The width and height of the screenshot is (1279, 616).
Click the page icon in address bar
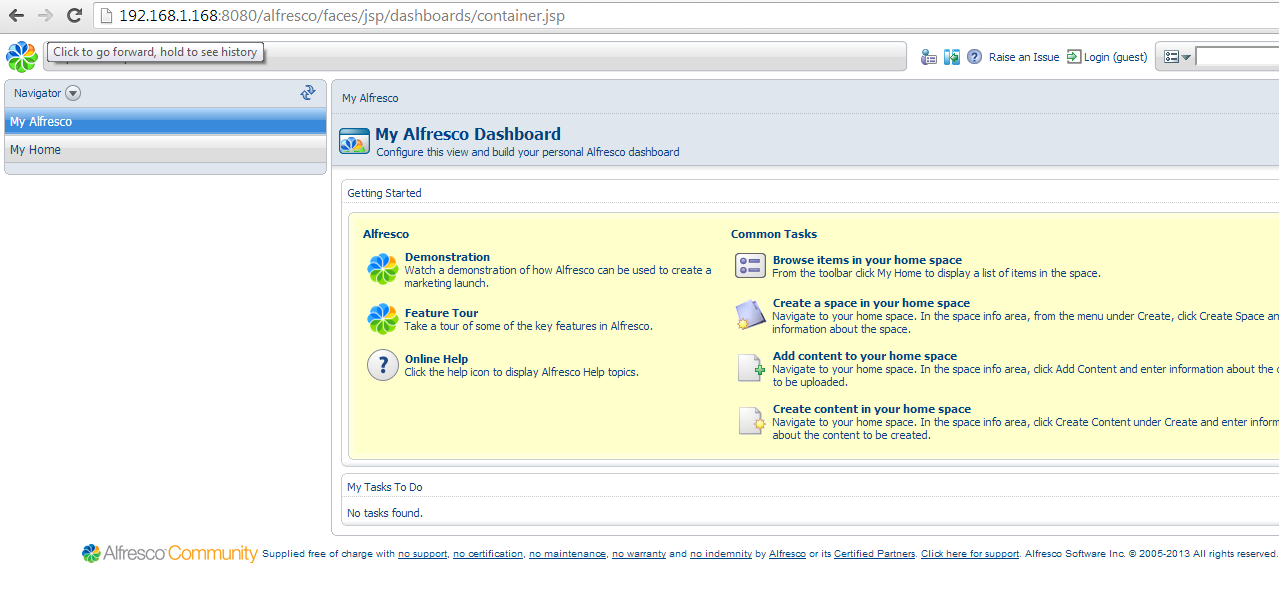[106, 15]
